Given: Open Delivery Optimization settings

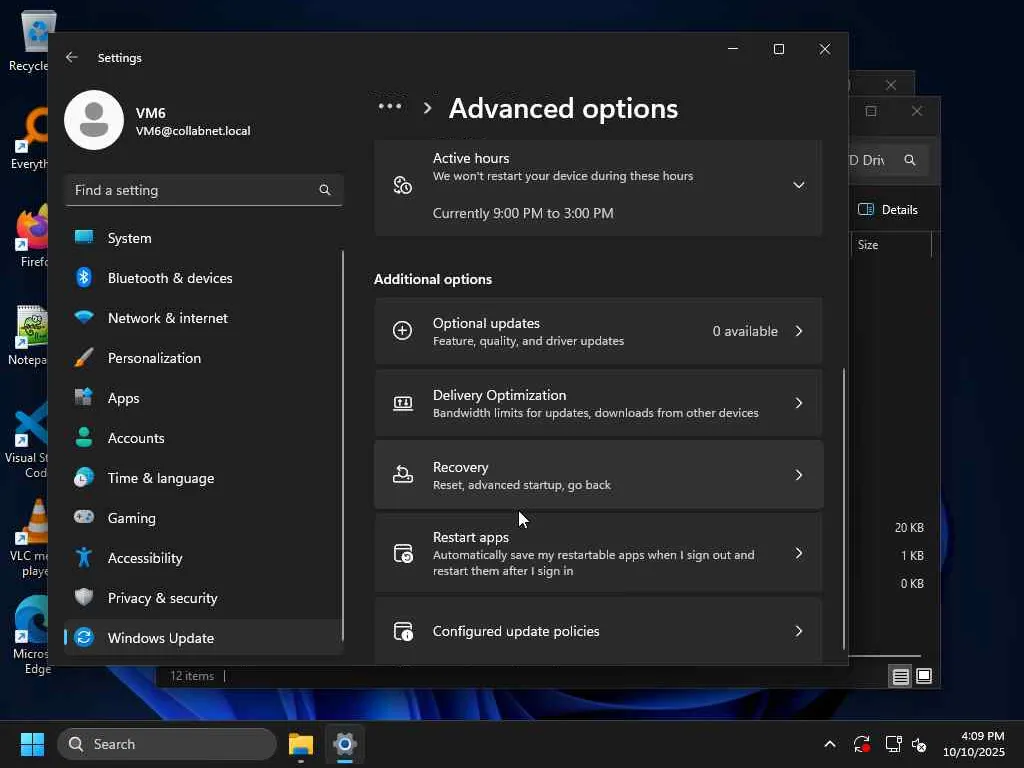Looking at the screenshot, I should 598,403.
